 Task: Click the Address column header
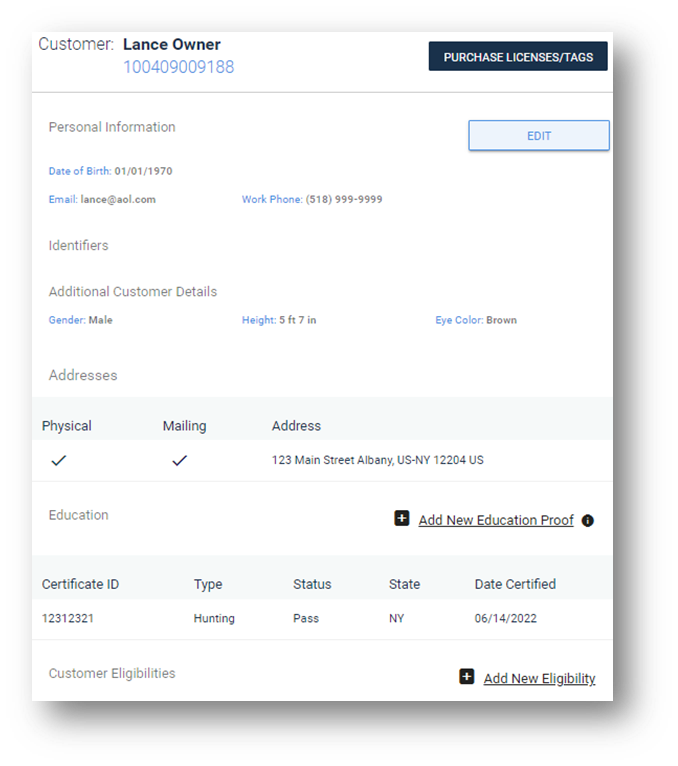pos(296,426)
